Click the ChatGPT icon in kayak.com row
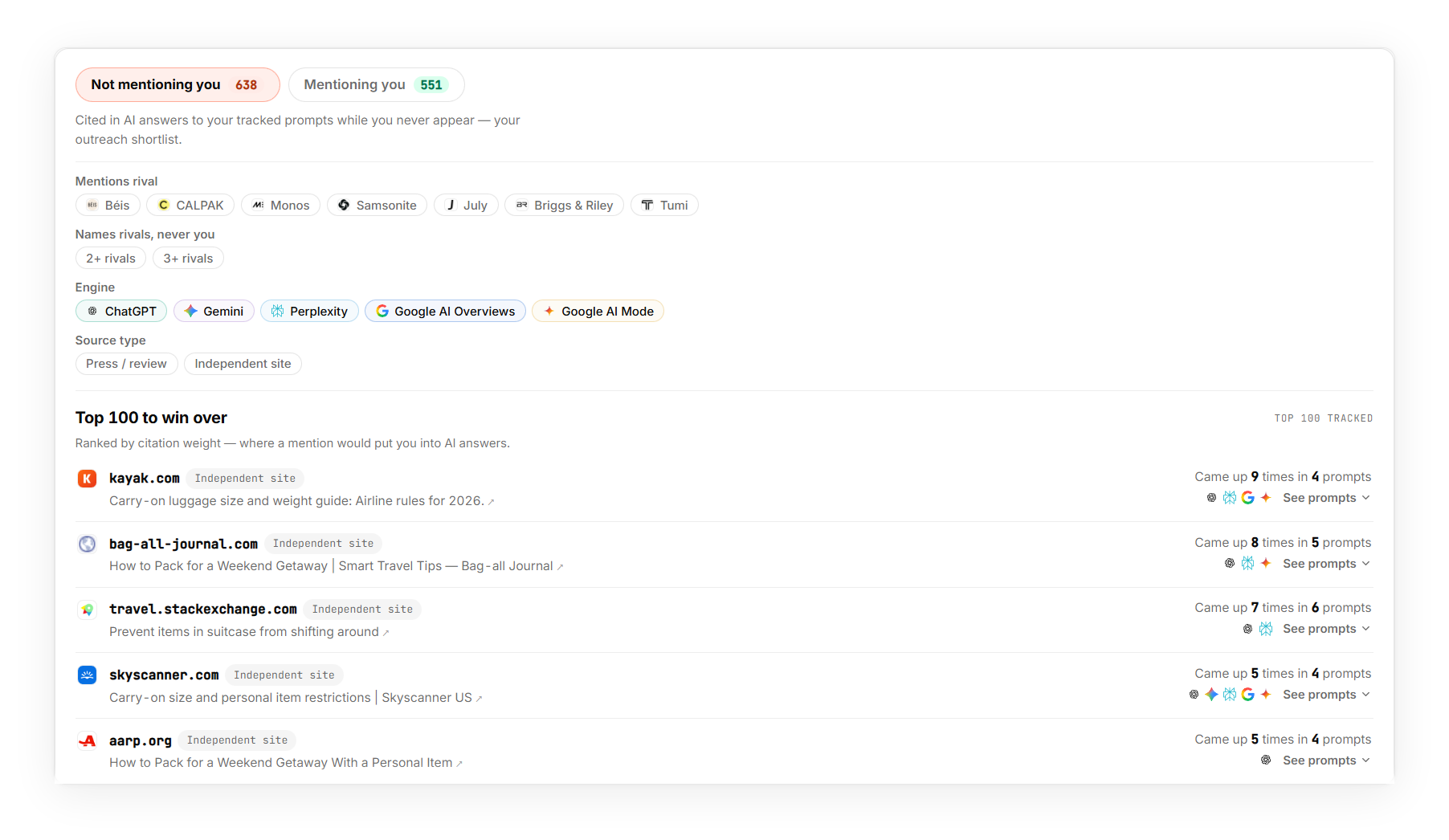 tap(1211, 498)
